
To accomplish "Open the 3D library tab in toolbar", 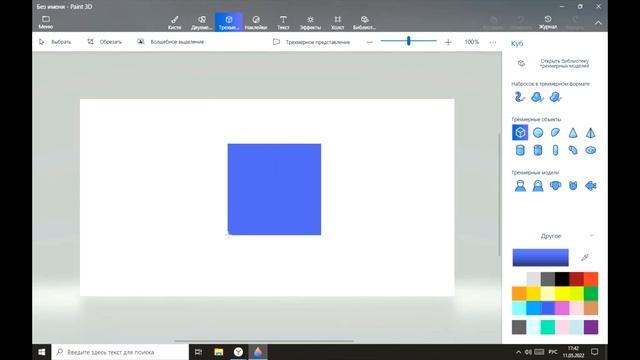I will 364,22.
